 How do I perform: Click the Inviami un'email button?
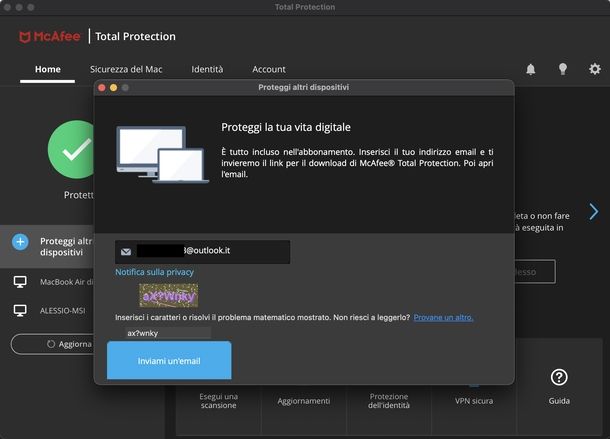pyautogui.click(x=169, y=360)
